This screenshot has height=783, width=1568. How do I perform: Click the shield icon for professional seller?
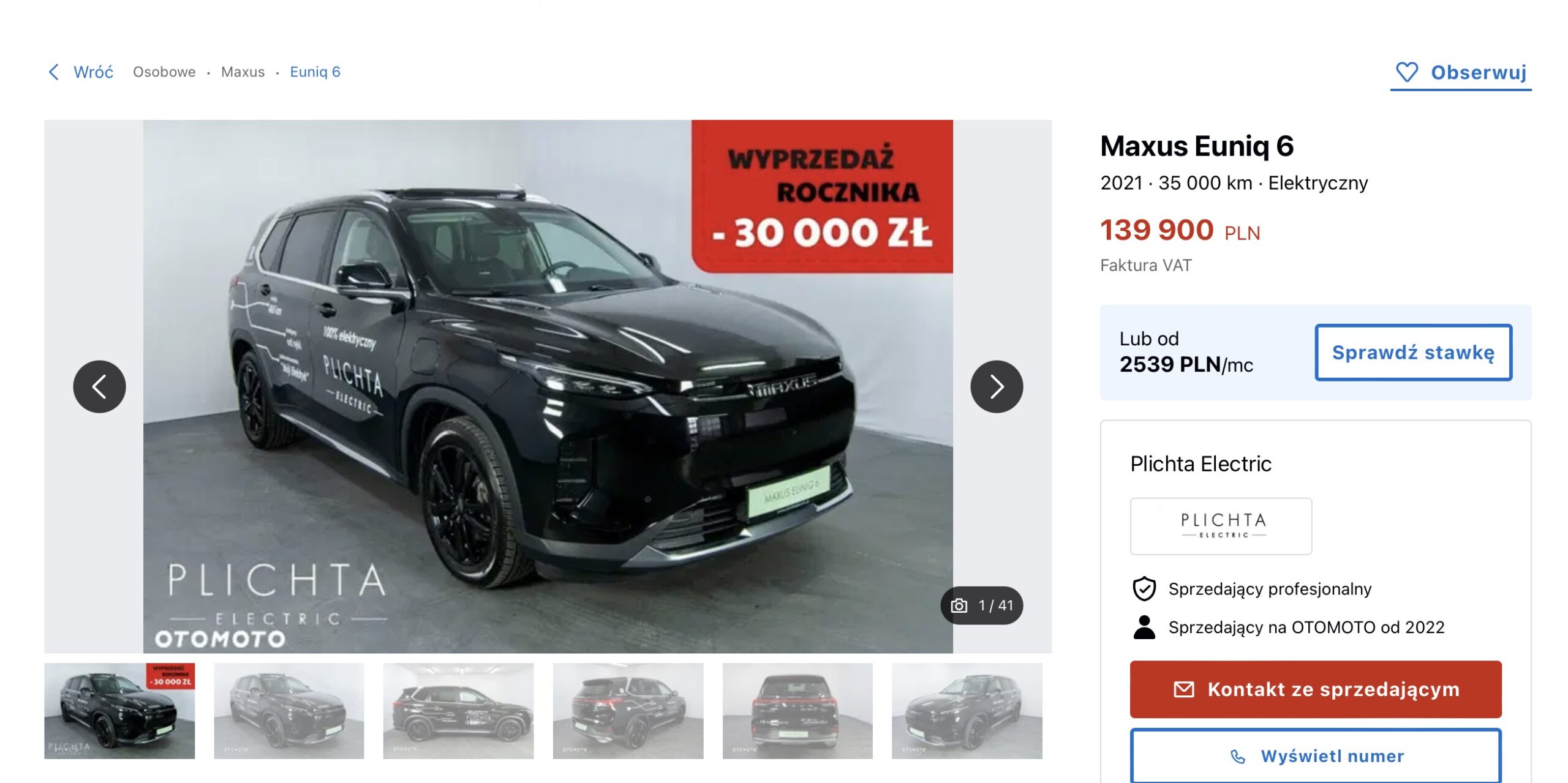pos(1144,589)
